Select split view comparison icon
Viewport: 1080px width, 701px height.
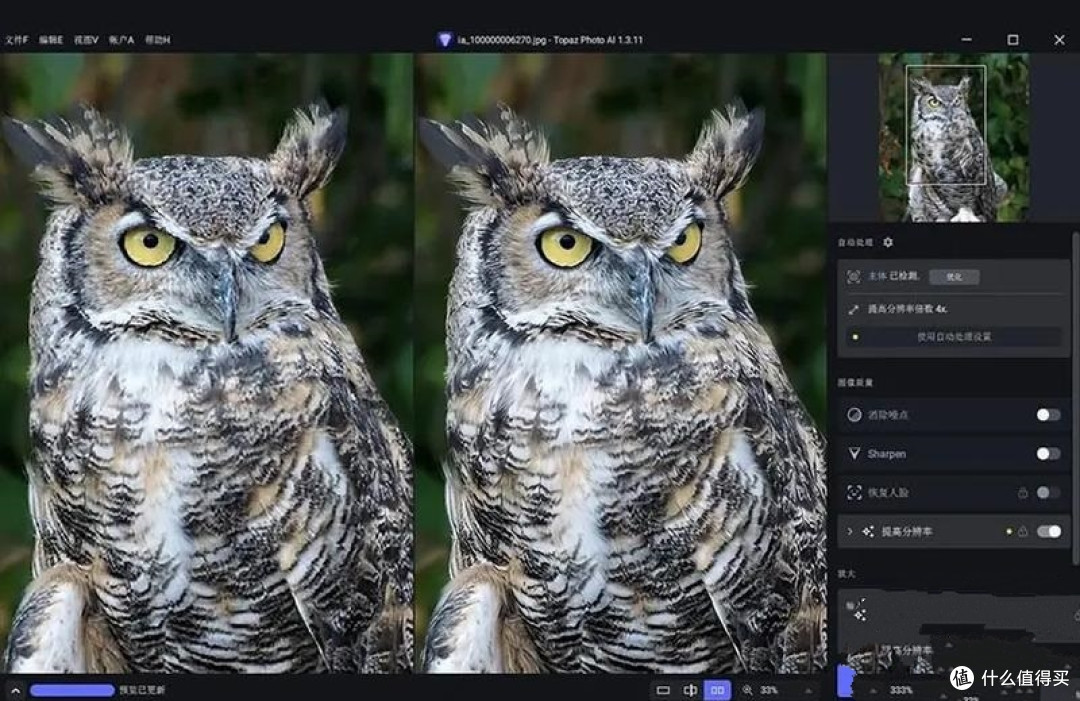point(690,690)
